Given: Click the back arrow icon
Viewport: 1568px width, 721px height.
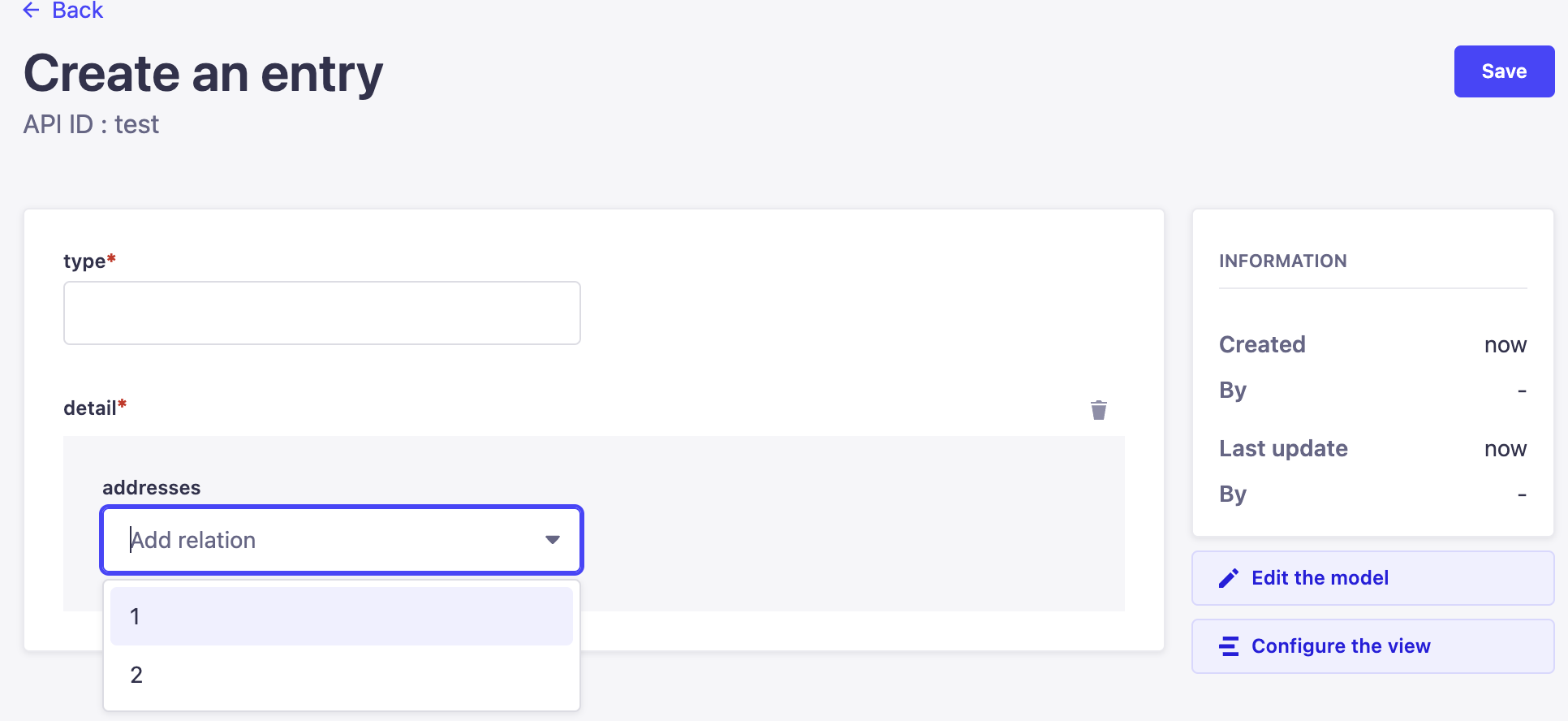Looking at the screenshot, I should point(31,11).
